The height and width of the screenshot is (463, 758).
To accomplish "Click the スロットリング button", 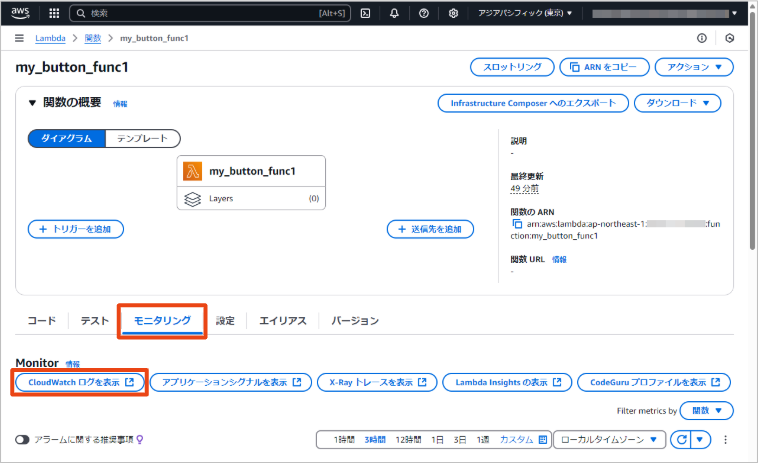I will tap(512, 67).
